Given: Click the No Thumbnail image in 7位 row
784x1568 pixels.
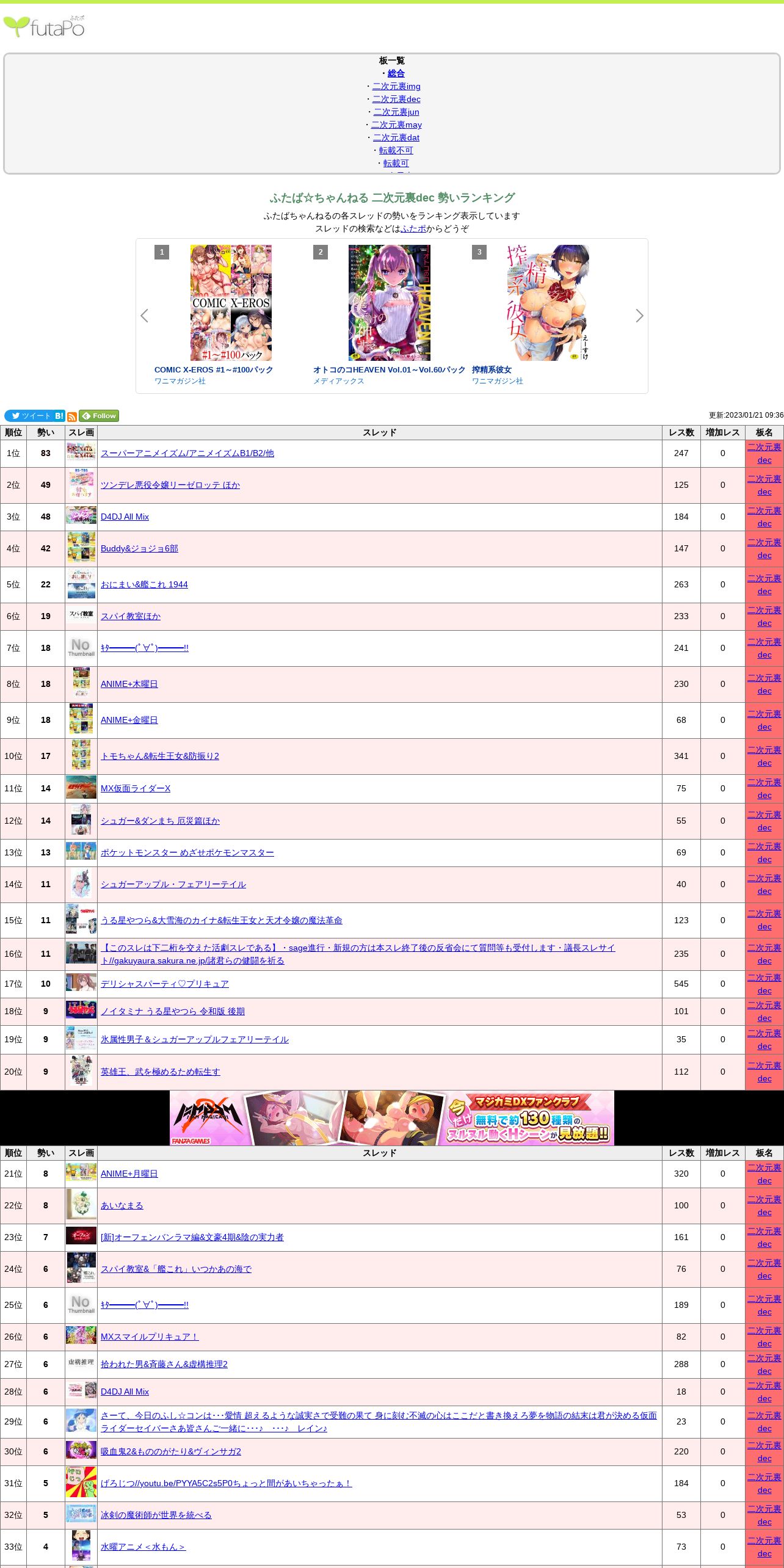Looking at the screenshot, I should tap(81, 648).
